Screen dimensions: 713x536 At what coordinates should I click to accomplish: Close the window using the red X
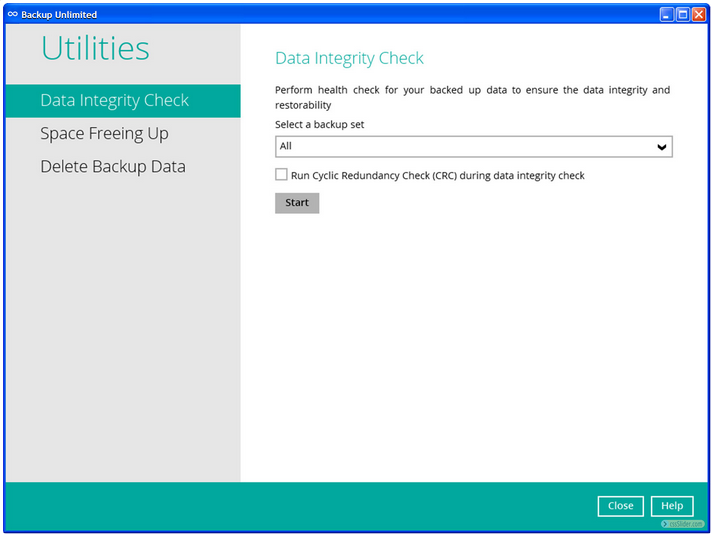699,14
